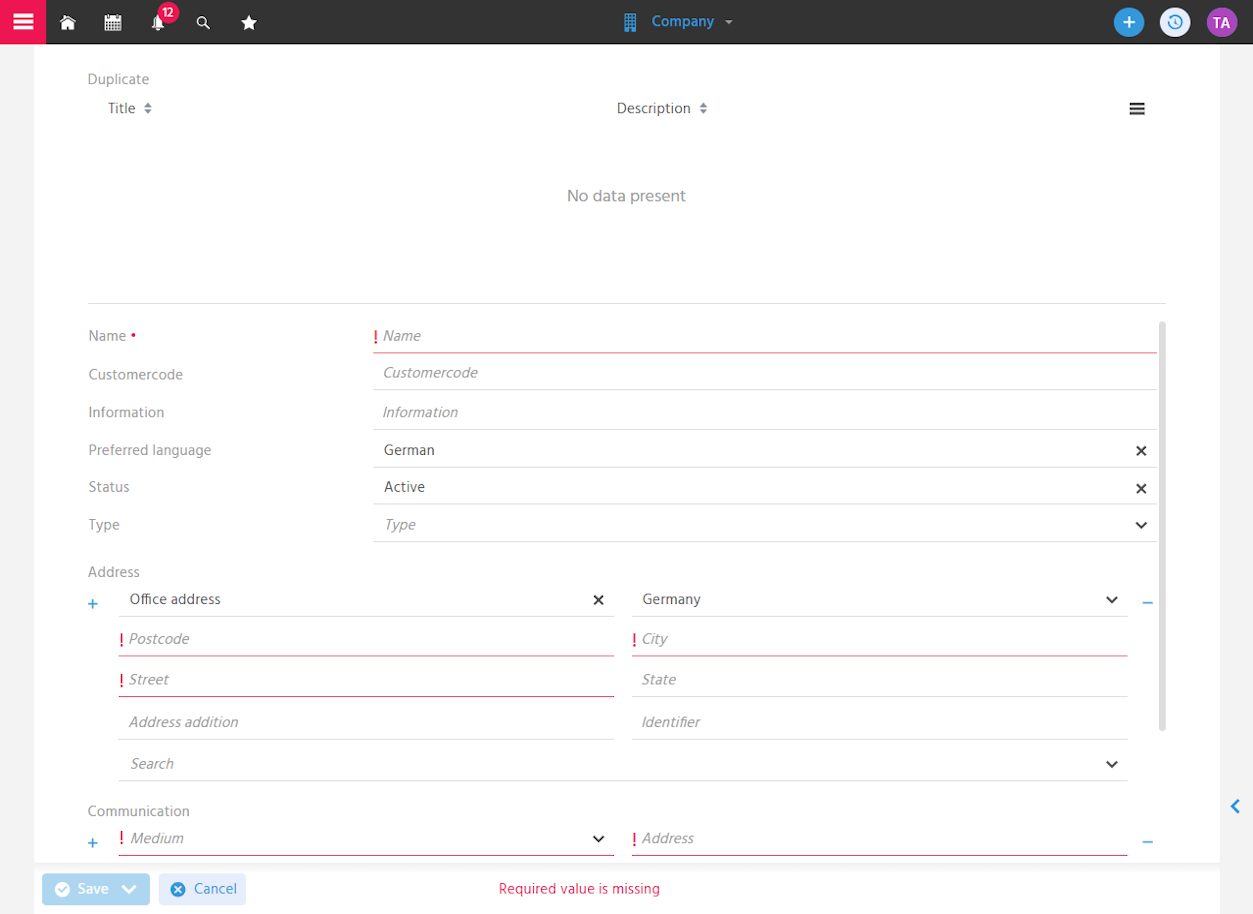Expand the Type dropdown
Screen dimensions: 1253x914
pos(1141,525)
